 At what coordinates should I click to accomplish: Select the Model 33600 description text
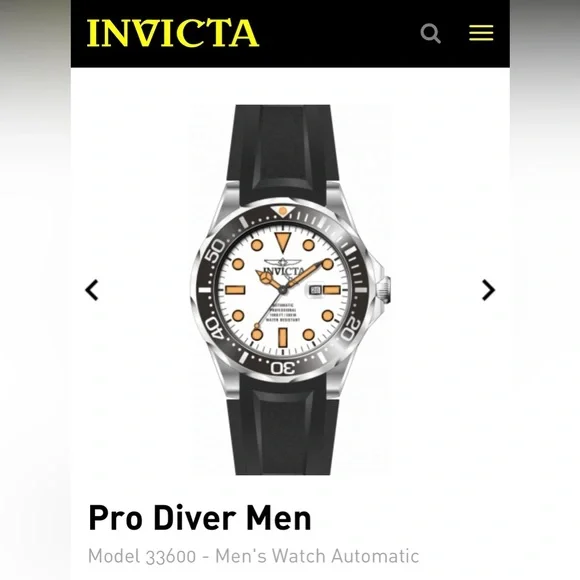[x=253, y=556]
